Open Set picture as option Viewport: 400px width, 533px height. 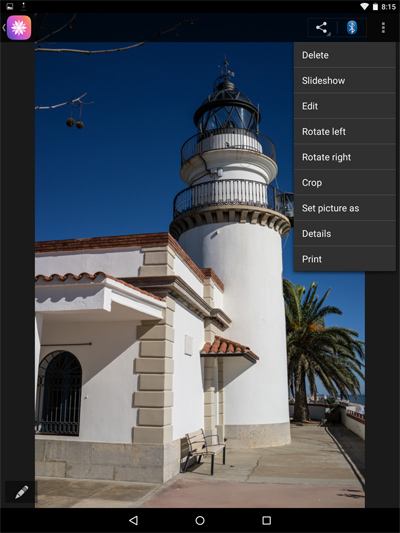pyautogui.click(x=345, y=208)
